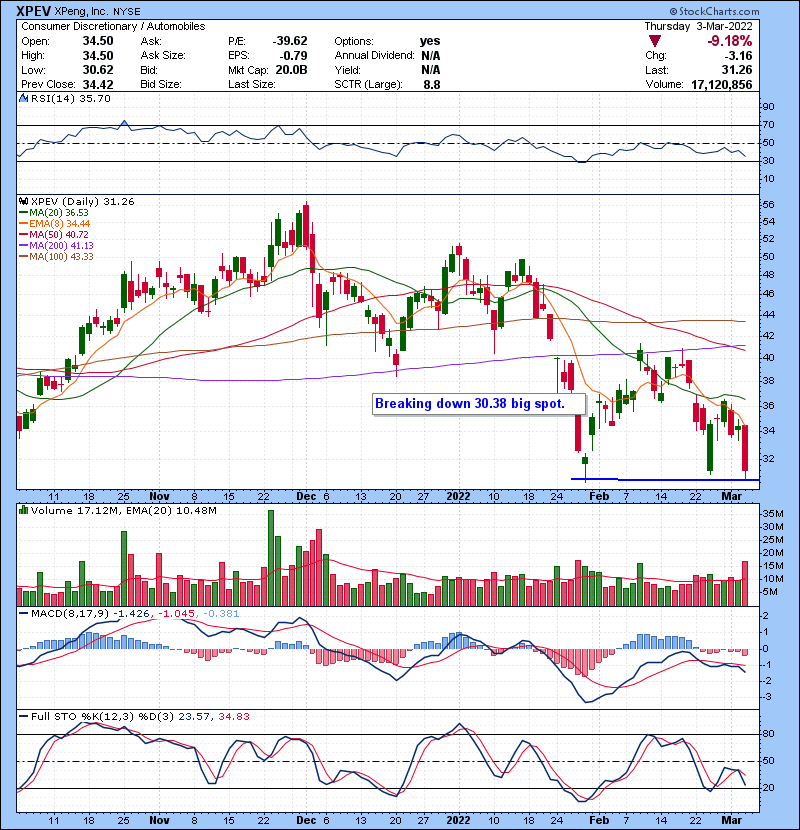Click the Feb label on the price chart's date axis
This screenshot has height=830, width=800.
[599, 497]
